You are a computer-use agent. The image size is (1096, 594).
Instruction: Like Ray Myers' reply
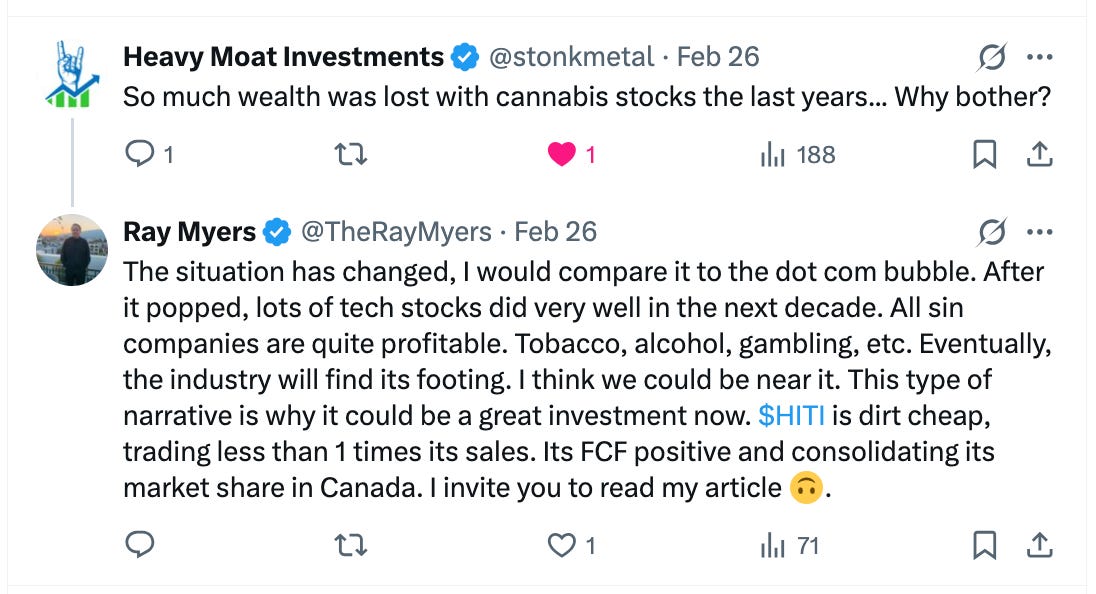tap(562, 546)
